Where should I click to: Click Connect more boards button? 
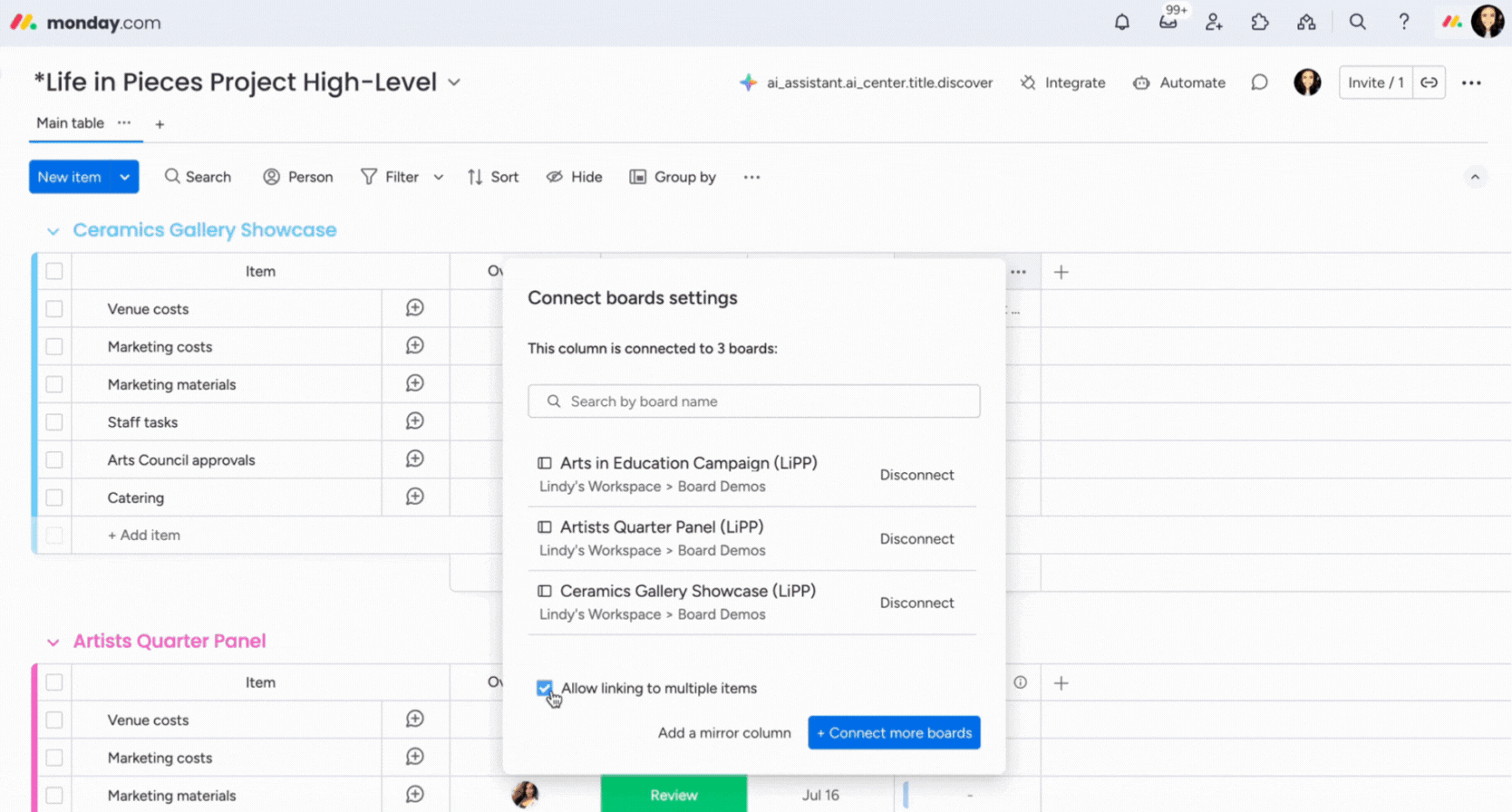tap(894, 732)
